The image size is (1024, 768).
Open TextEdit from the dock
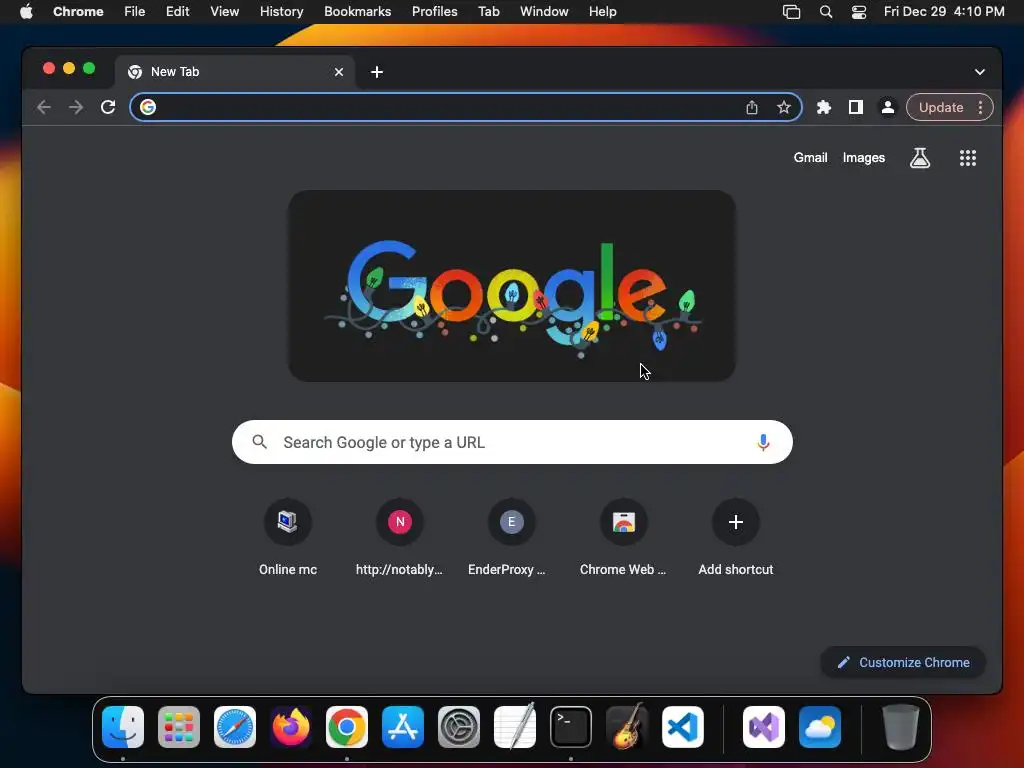515,727
